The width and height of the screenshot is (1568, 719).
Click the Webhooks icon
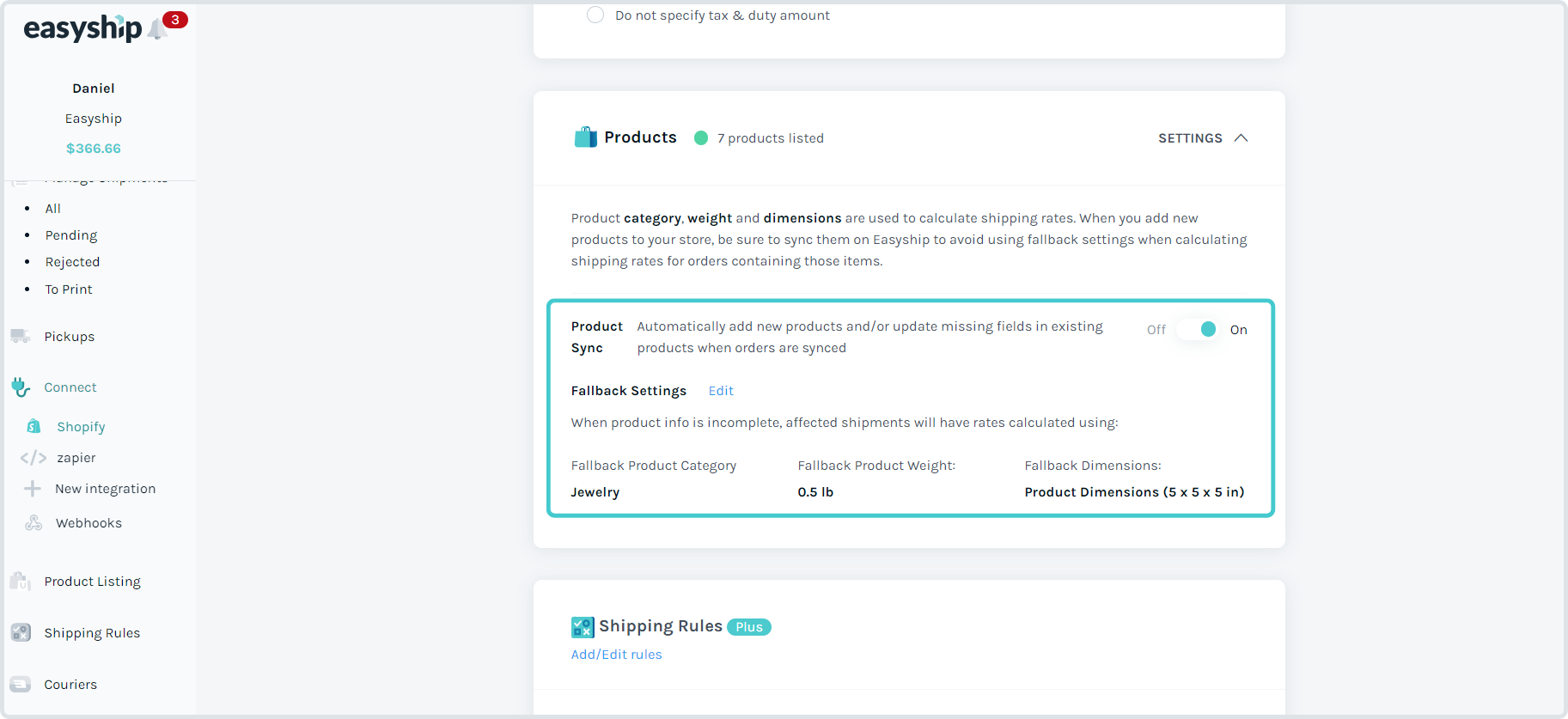[x=34, y=523]
